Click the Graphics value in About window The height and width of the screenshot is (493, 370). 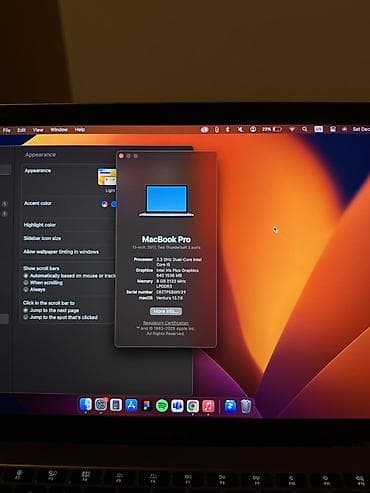click(177, 273)
